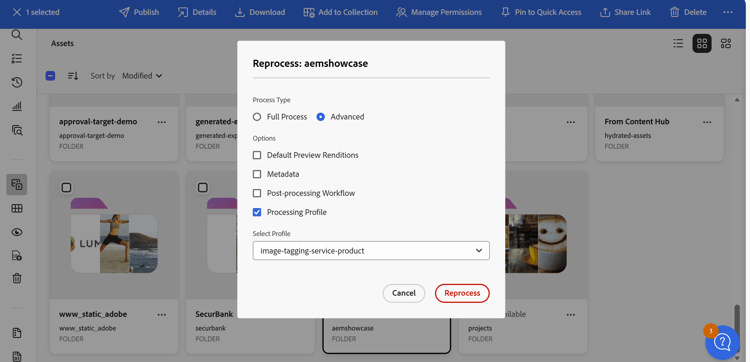Select the Advanced radio button
Image resolution: width=750 pixels, height=362 pixels.
(321, 117)
